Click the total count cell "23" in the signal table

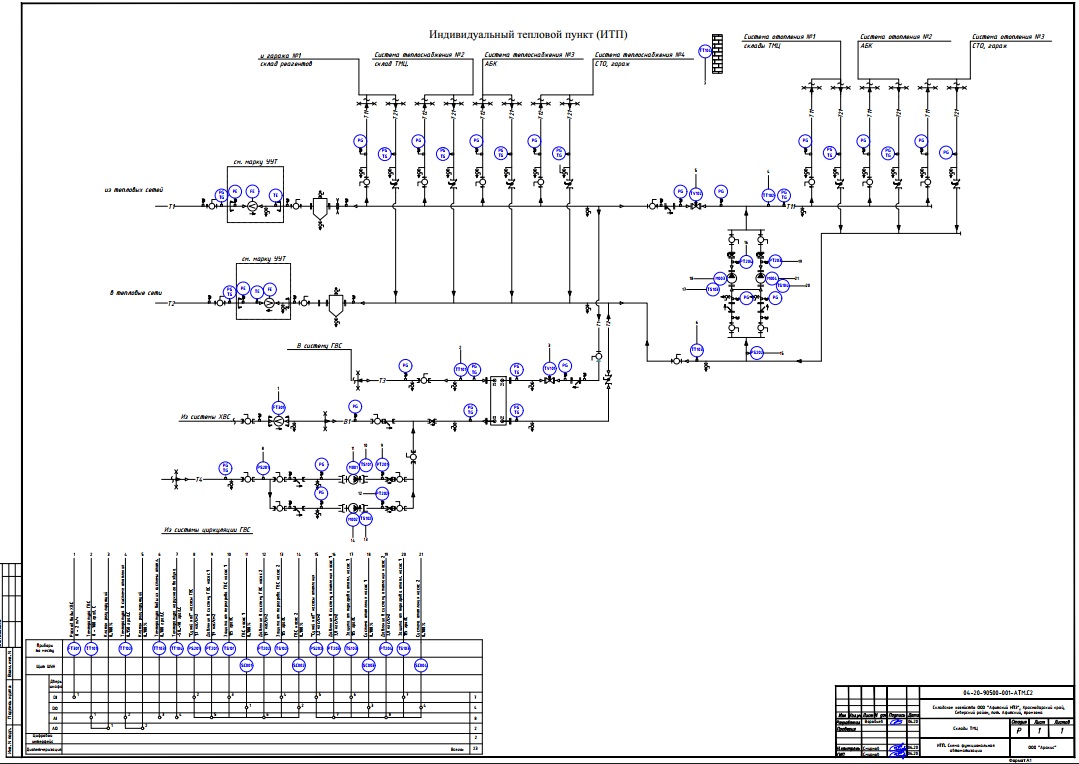476,749
